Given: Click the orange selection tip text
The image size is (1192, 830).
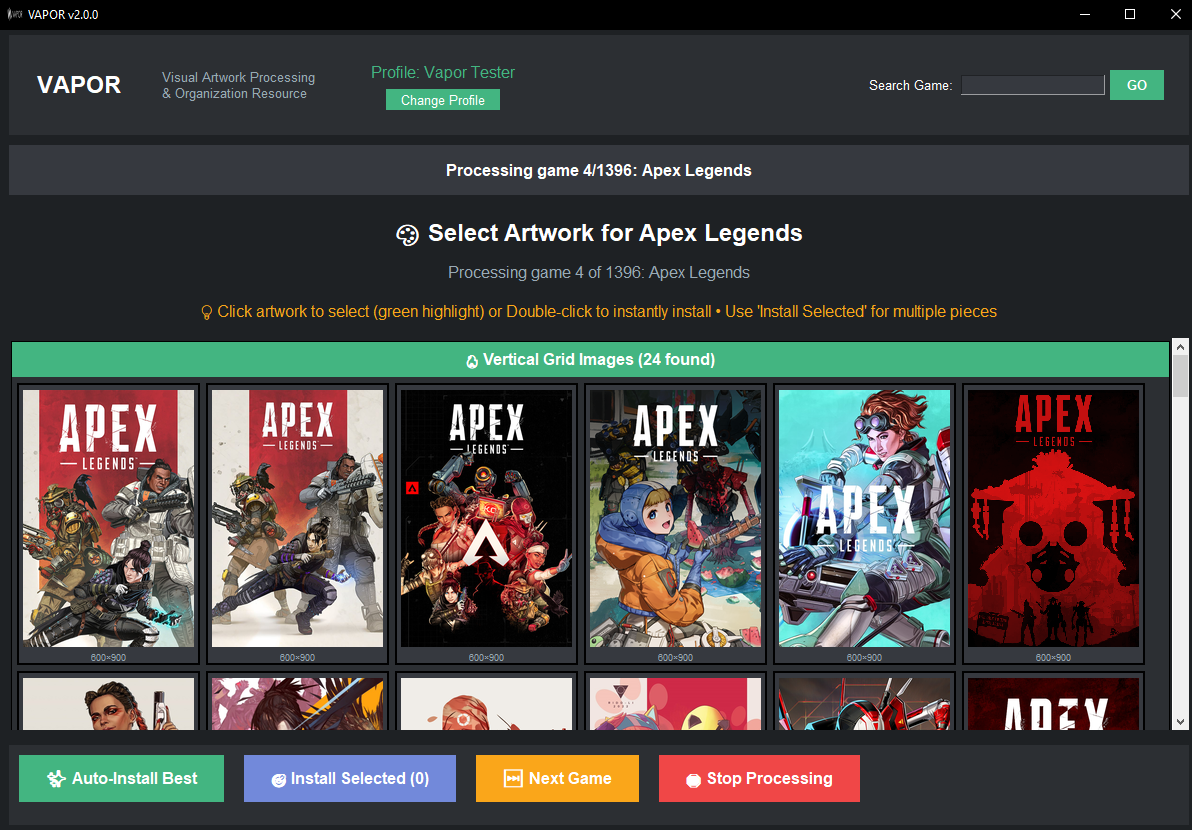Looking at the screenshot, I should (607, 312).
